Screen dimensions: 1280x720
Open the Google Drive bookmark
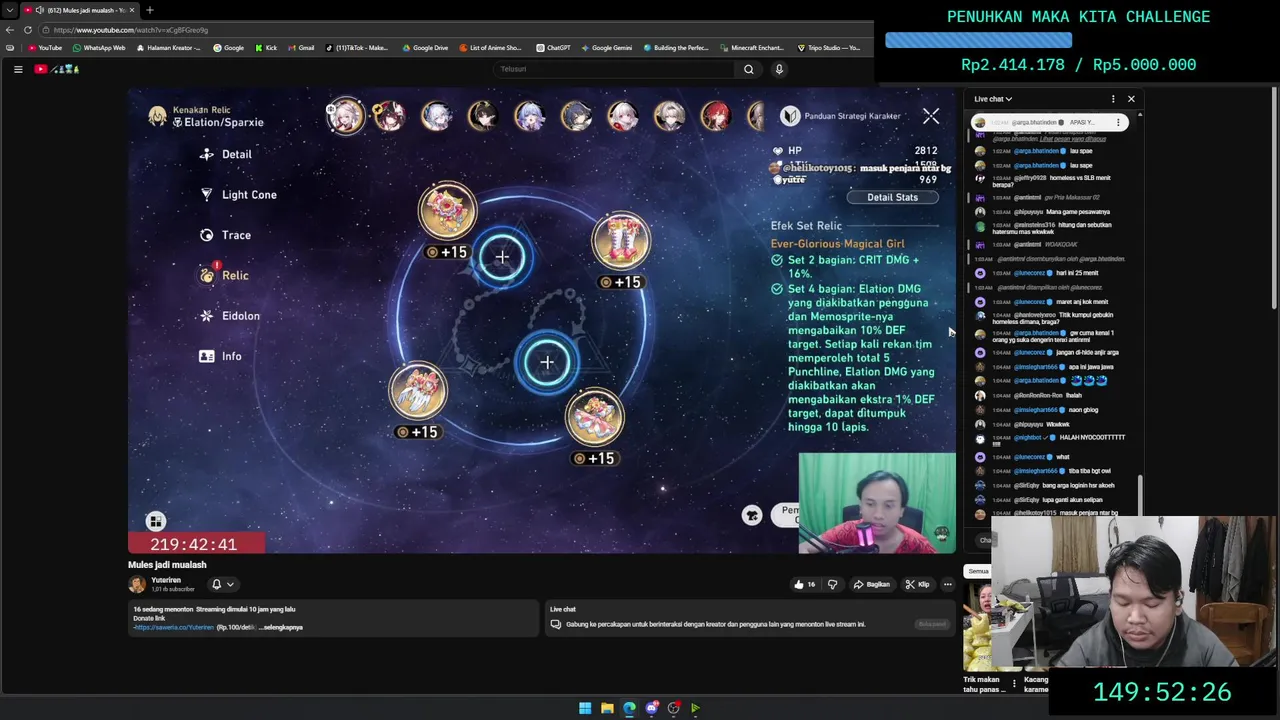click(x=425, y=48)
